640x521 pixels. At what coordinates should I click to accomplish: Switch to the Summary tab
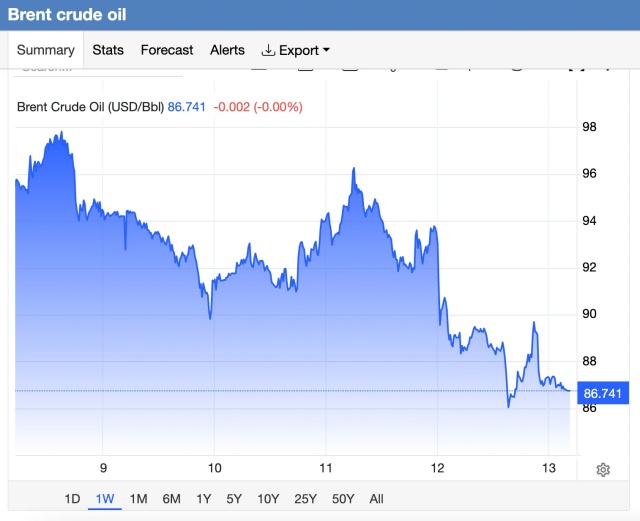(46, 50)
